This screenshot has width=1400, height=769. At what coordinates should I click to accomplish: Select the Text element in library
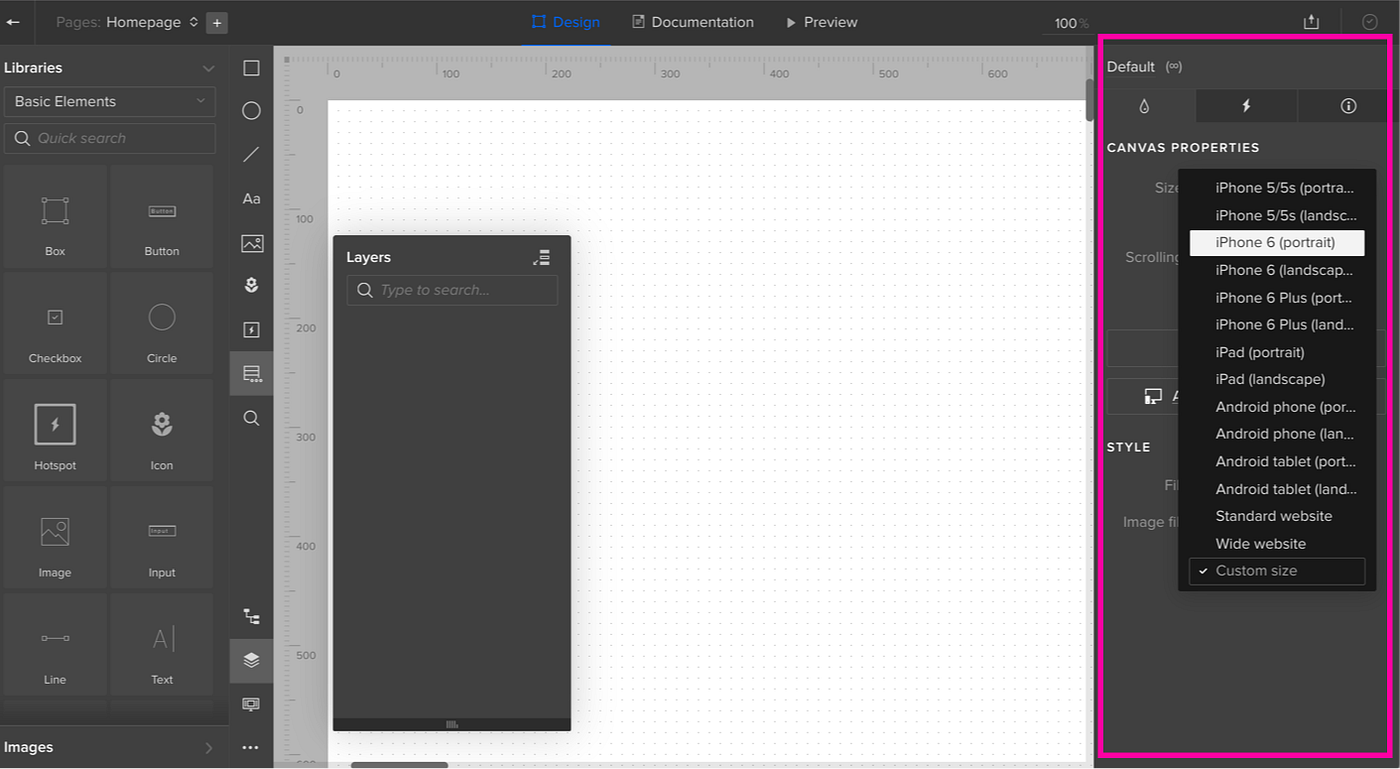click(162, 644)
